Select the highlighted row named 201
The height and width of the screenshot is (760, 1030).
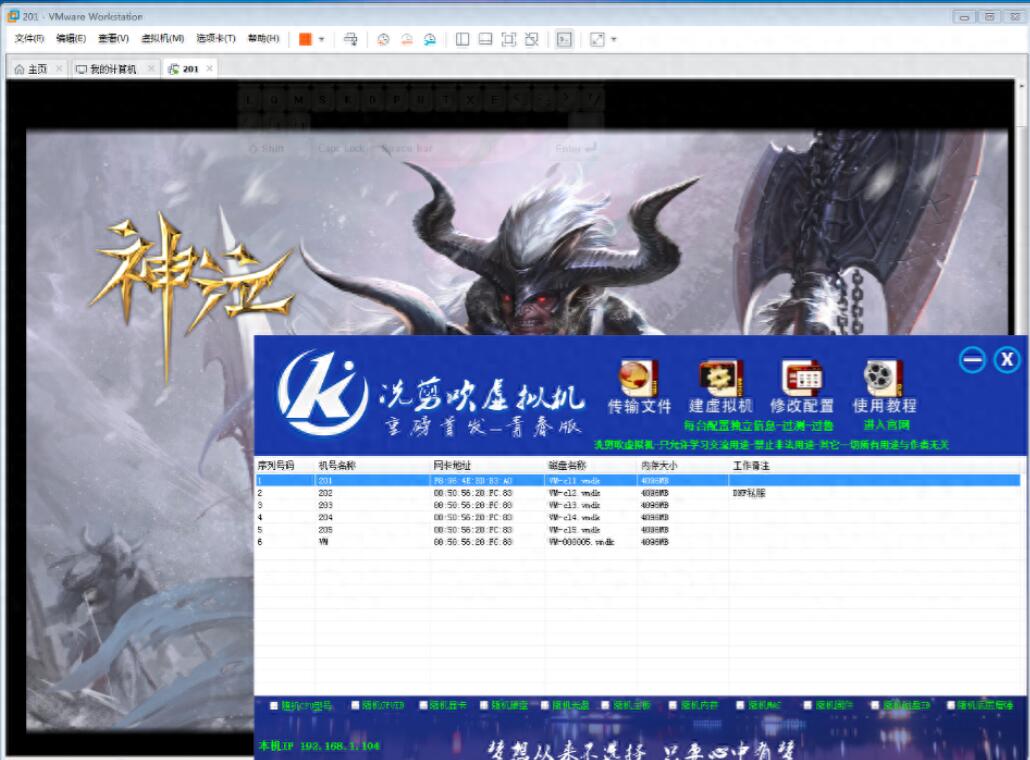point(638,481)
